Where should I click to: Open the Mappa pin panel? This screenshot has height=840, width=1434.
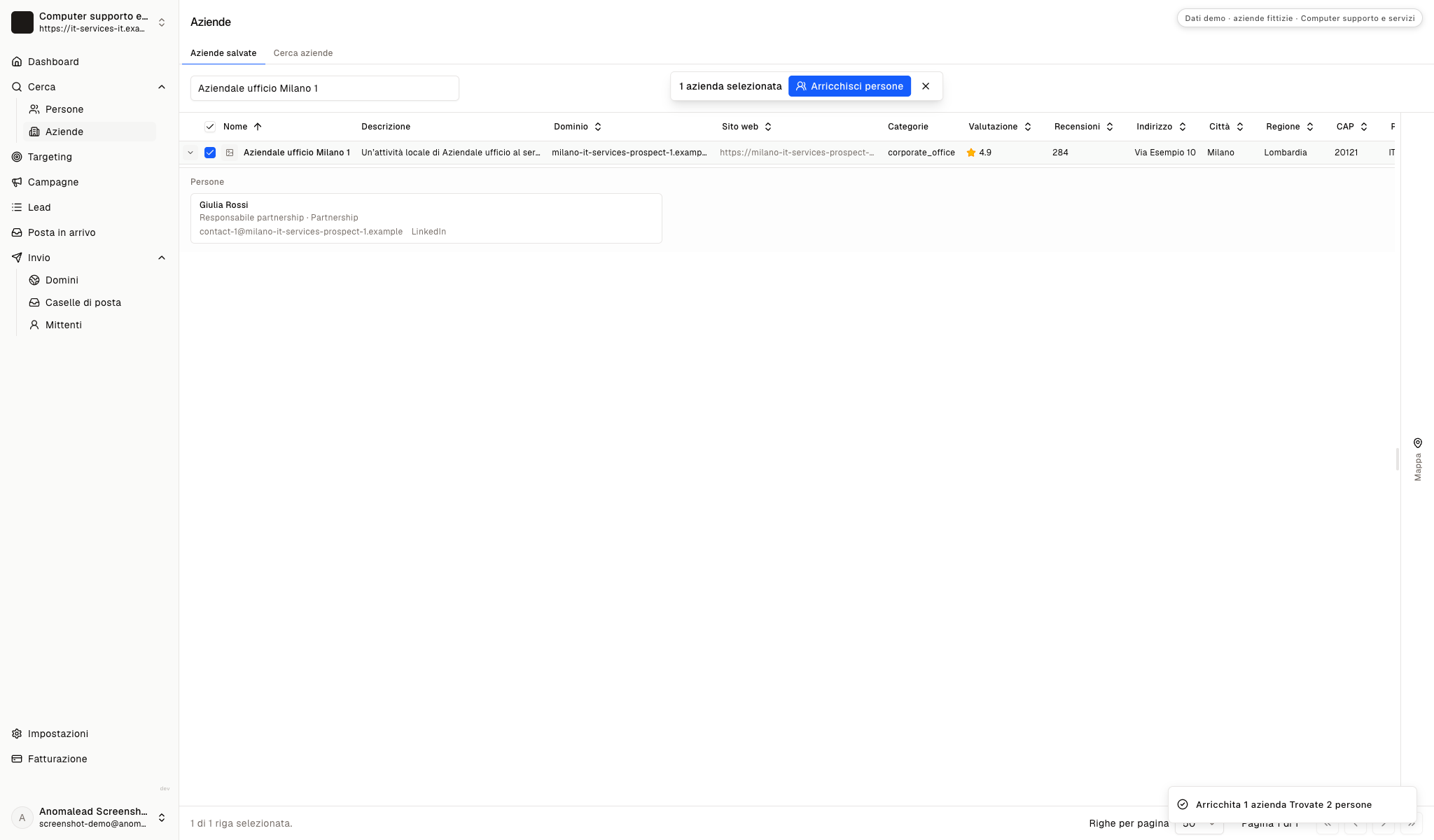click(x=1417, y=459)
